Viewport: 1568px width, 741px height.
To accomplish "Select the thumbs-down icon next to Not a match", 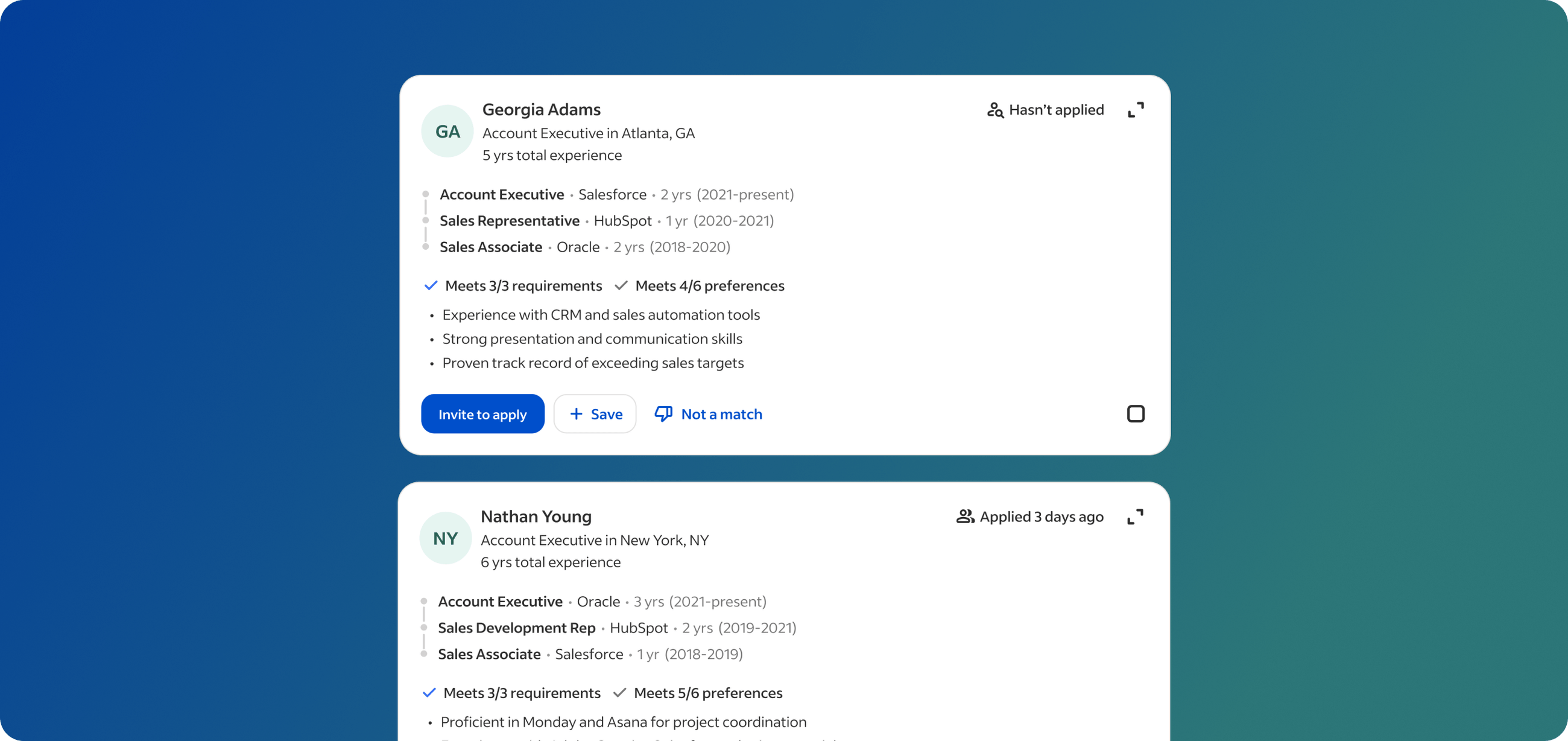I will pyautogui.click(x=664, y=413).
